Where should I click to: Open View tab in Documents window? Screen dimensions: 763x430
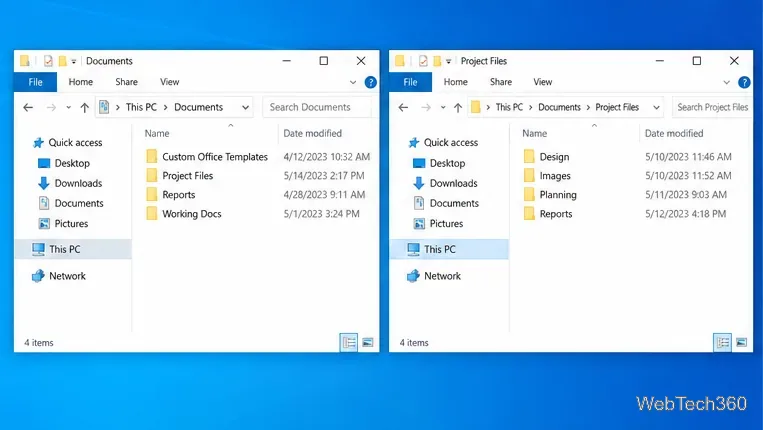169,82
